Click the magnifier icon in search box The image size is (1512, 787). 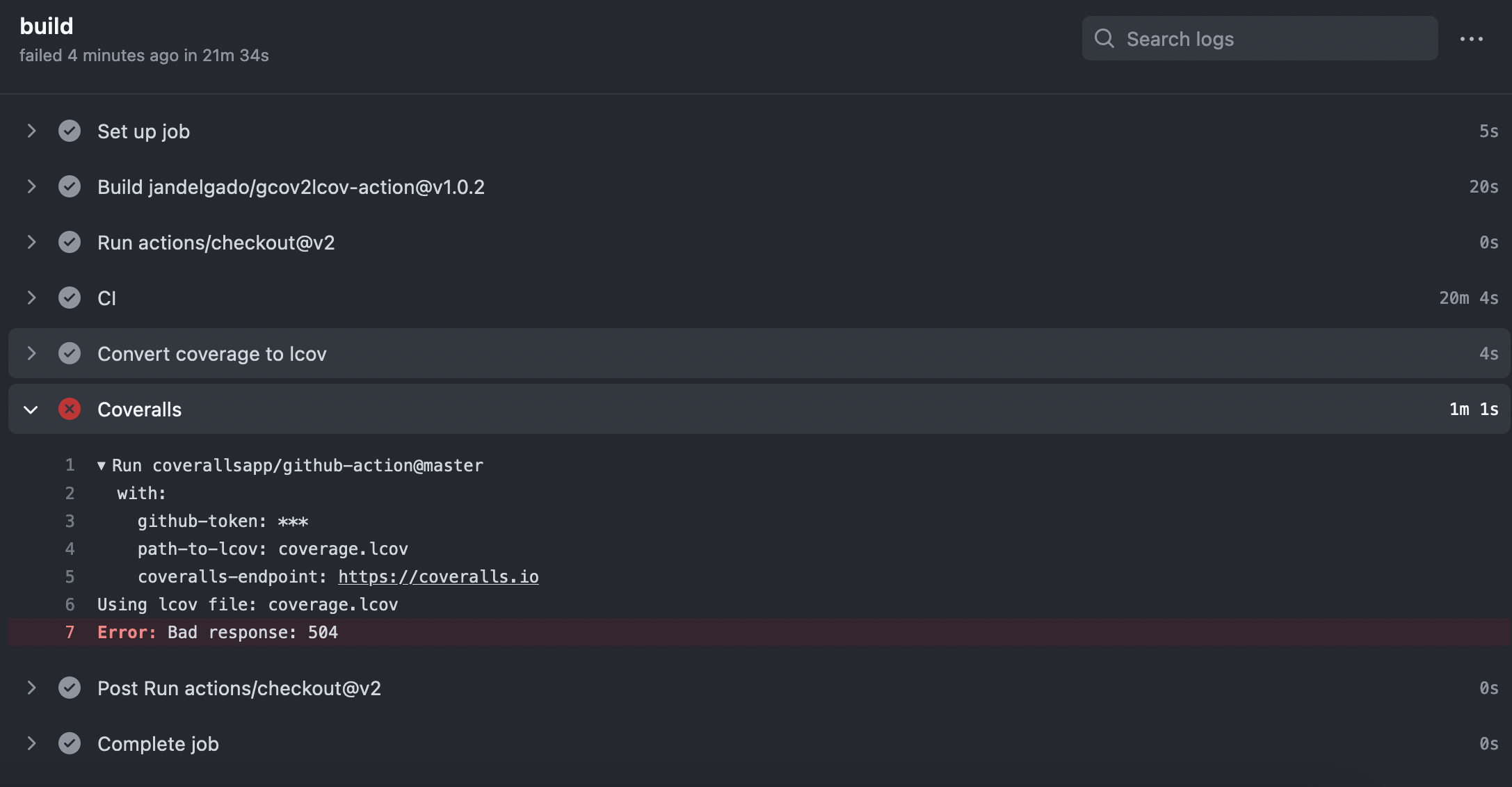coord(1104,38)
